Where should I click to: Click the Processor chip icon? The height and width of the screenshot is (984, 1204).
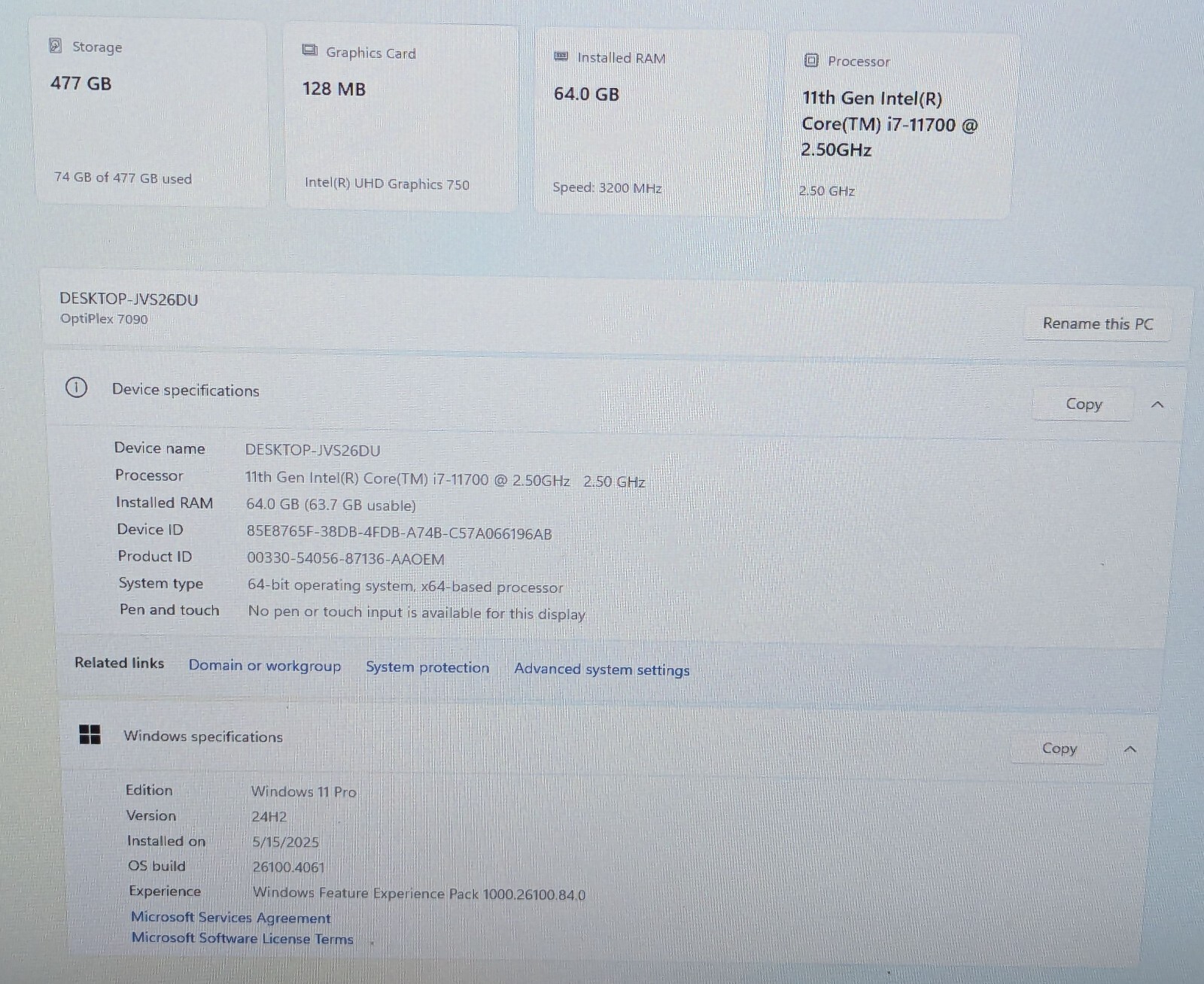(x=811, y=60)
